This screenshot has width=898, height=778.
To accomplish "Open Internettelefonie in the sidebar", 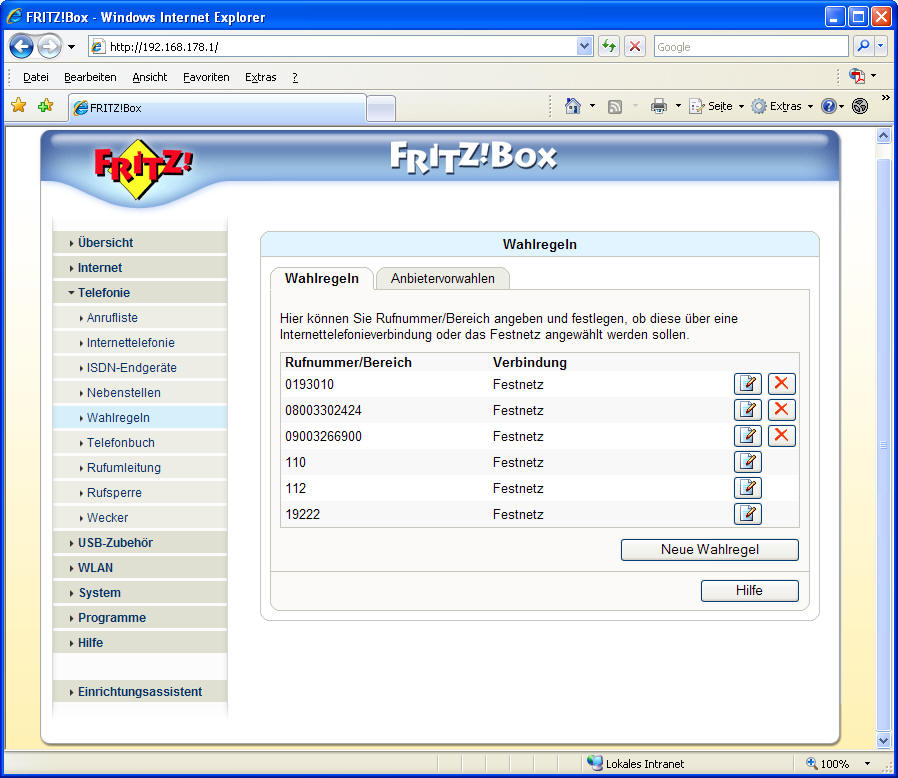I will coord(140,343).
